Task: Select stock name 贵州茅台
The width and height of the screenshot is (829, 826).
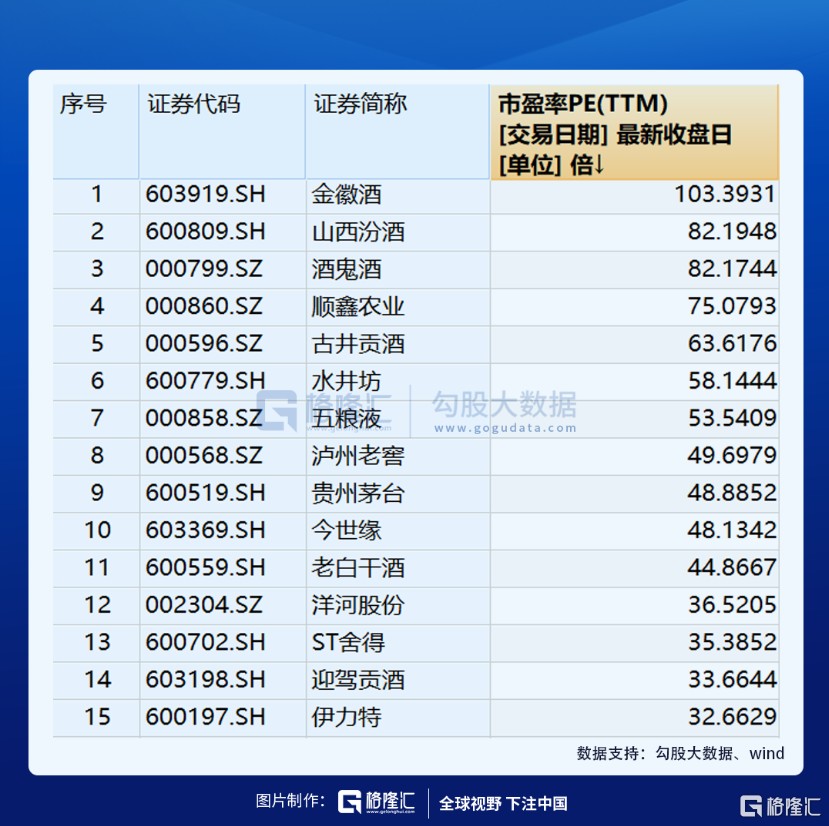Action: (358, 493)
